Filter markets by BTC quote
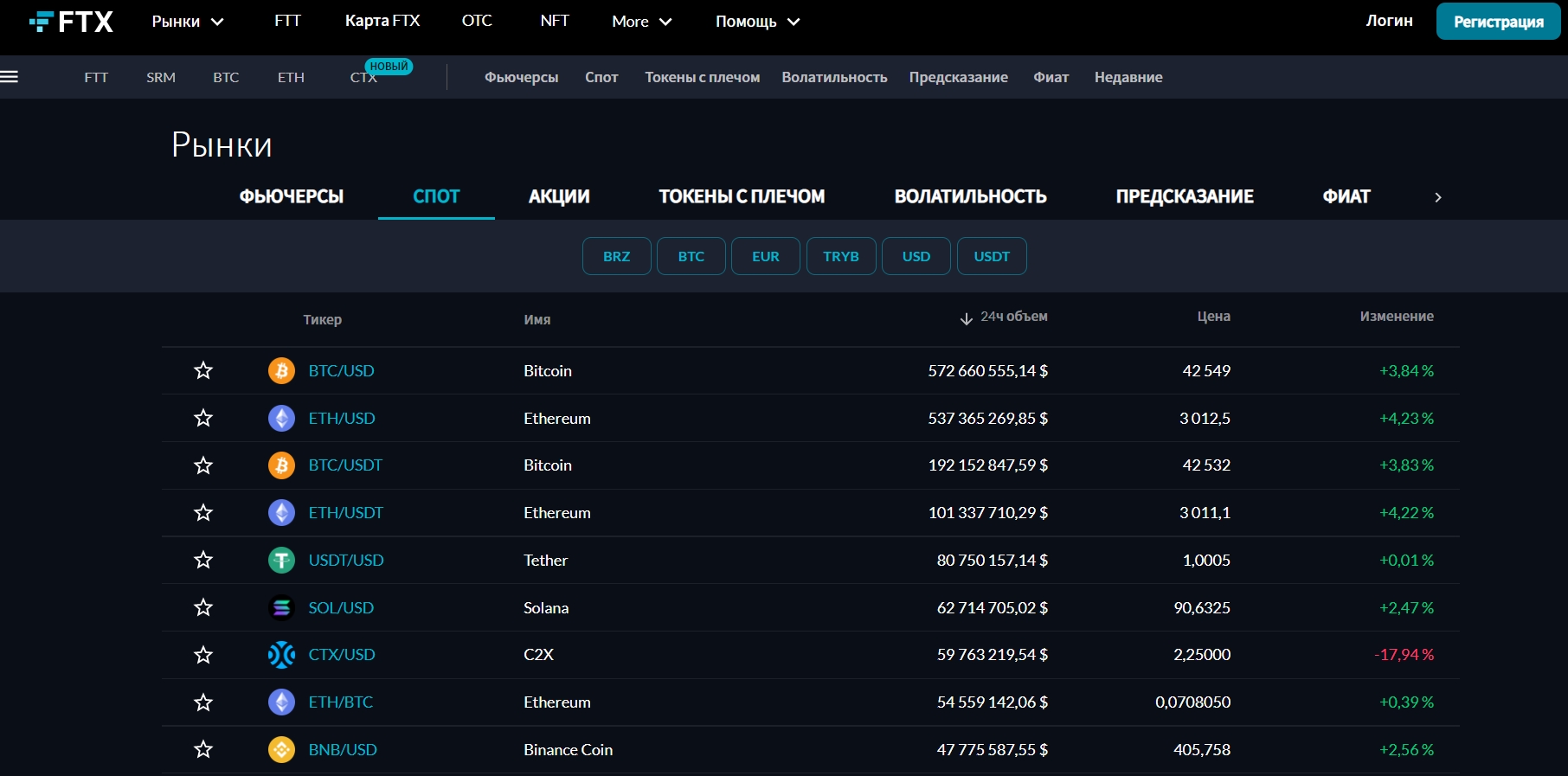This screenshot has height=776, width=1568. [x=691, y=256]
